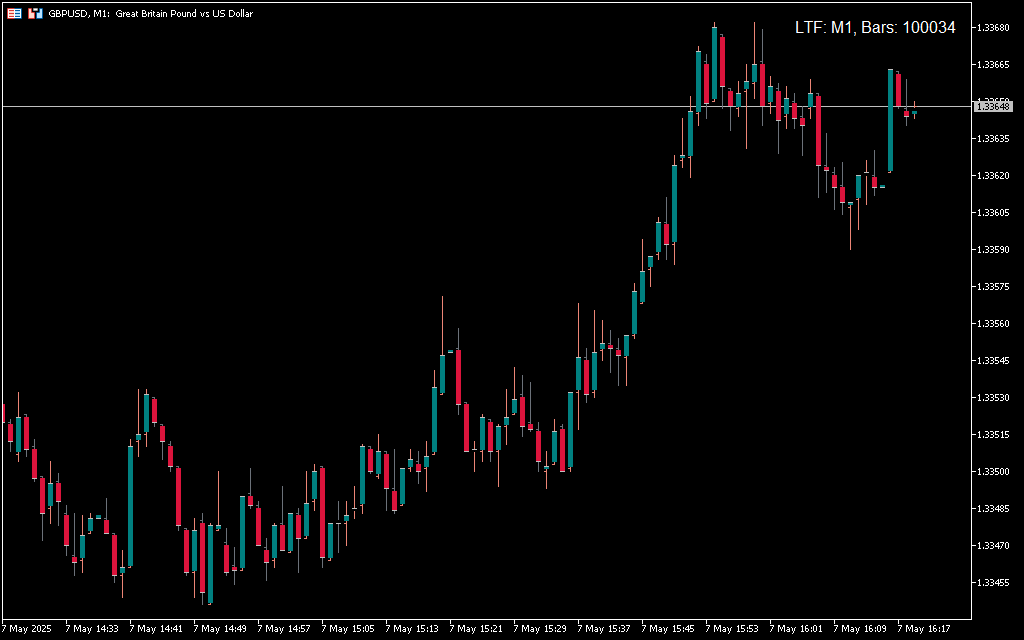1024x640 pixels.
Task: Click the 1.33455 price scale label
Action: 993,582
